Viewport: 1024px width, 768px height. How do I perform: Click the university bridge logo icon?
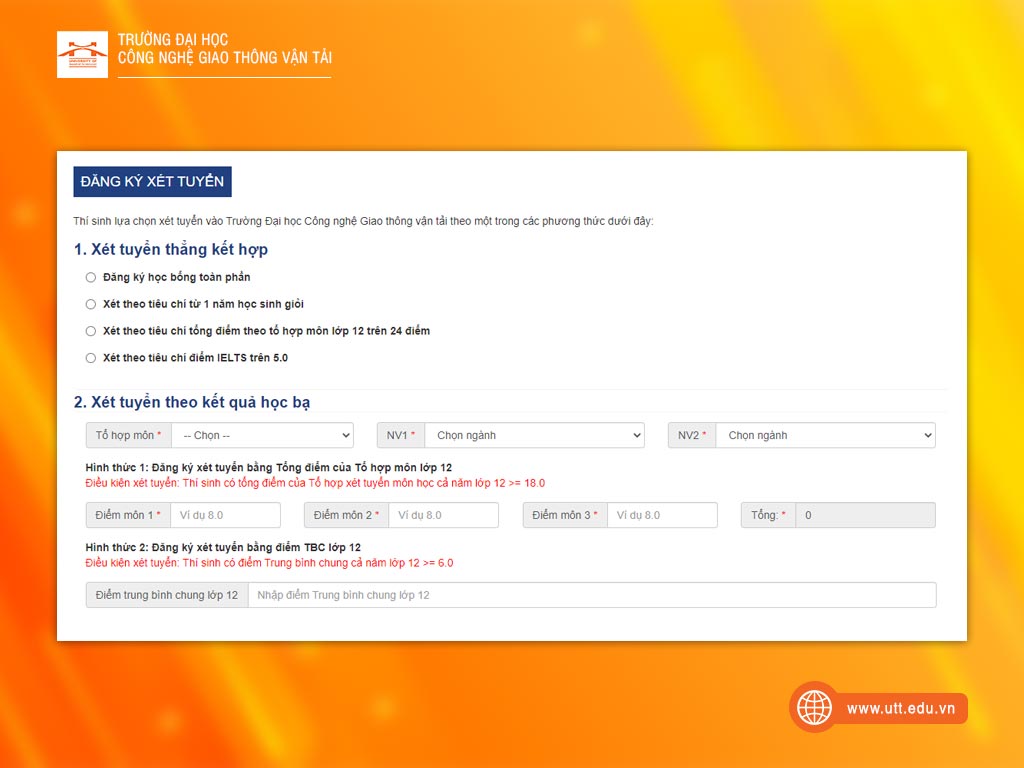[x=82, y=55]
